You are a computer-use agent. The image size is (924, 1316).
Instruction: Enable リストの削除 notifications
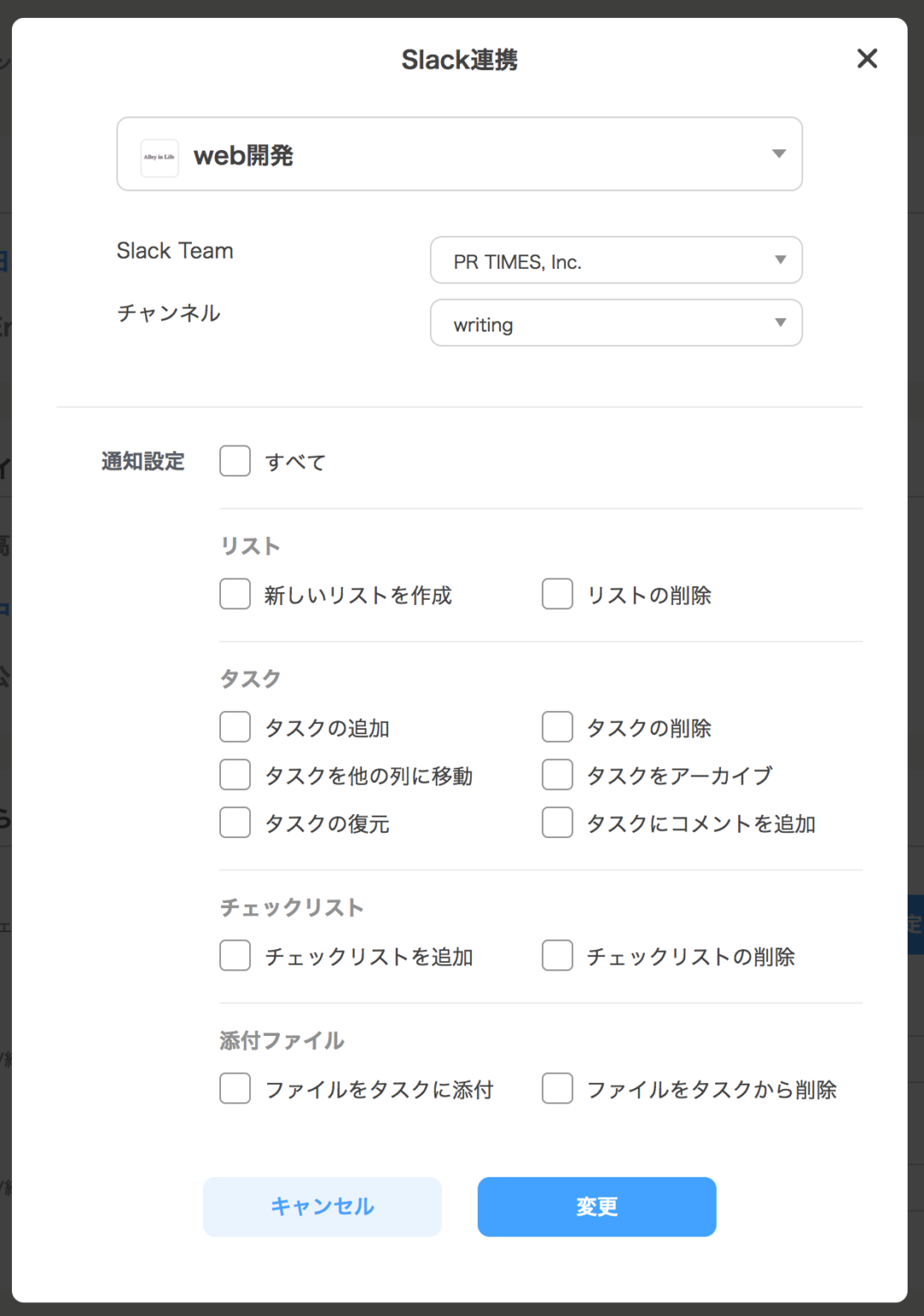(x=557, y=594)
